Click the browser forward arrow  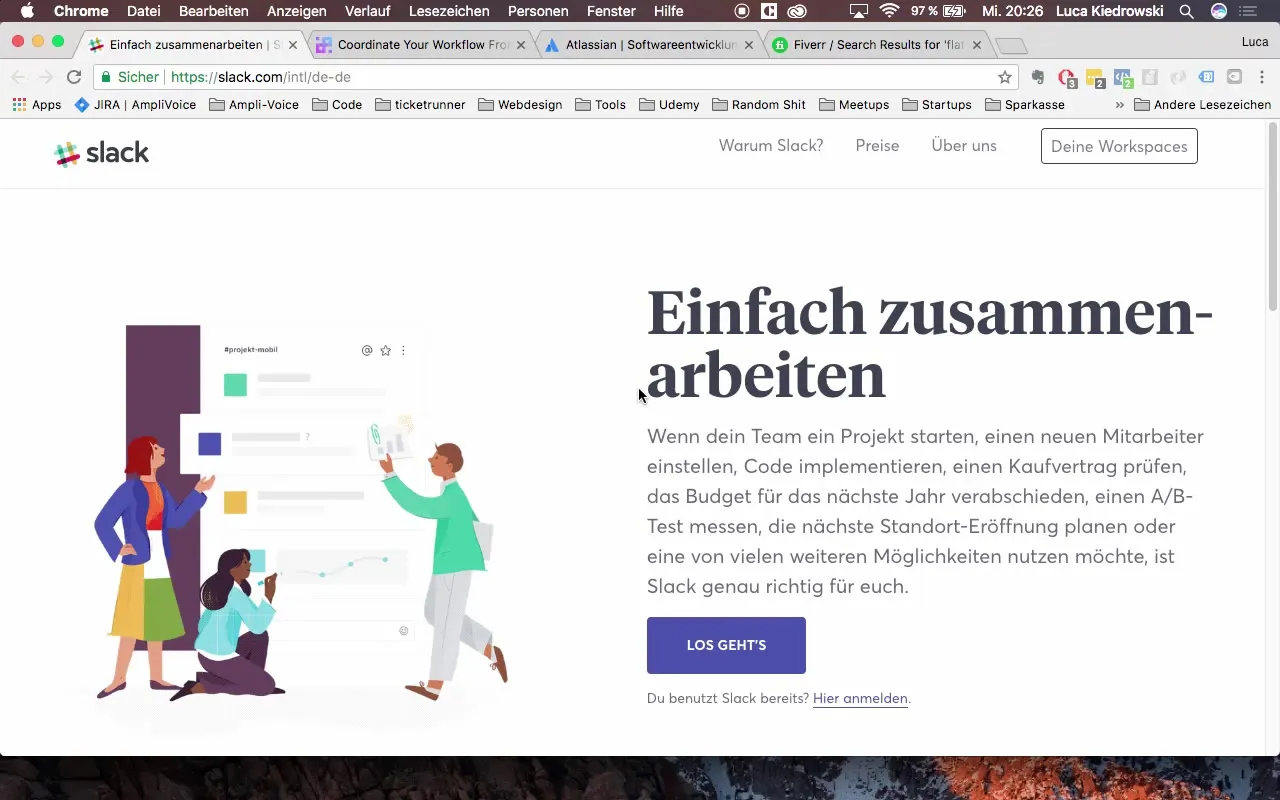[45, 77]
